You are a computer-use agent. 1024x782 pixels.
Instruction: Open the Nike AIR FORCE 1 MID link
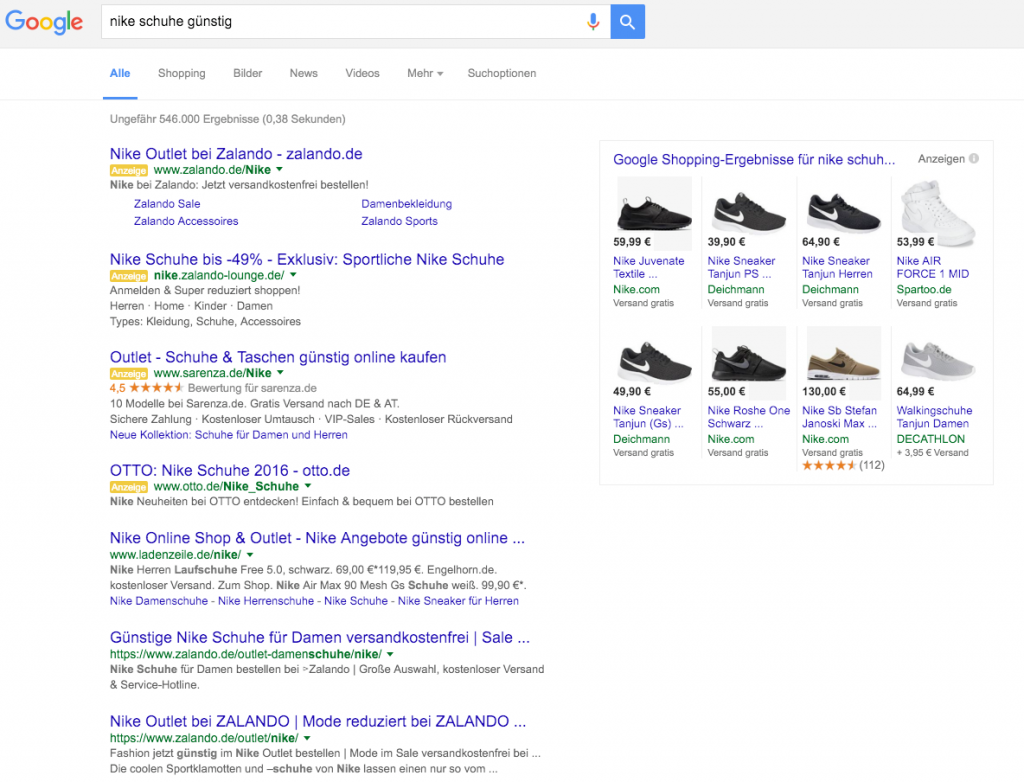click(x=933, y=267)
